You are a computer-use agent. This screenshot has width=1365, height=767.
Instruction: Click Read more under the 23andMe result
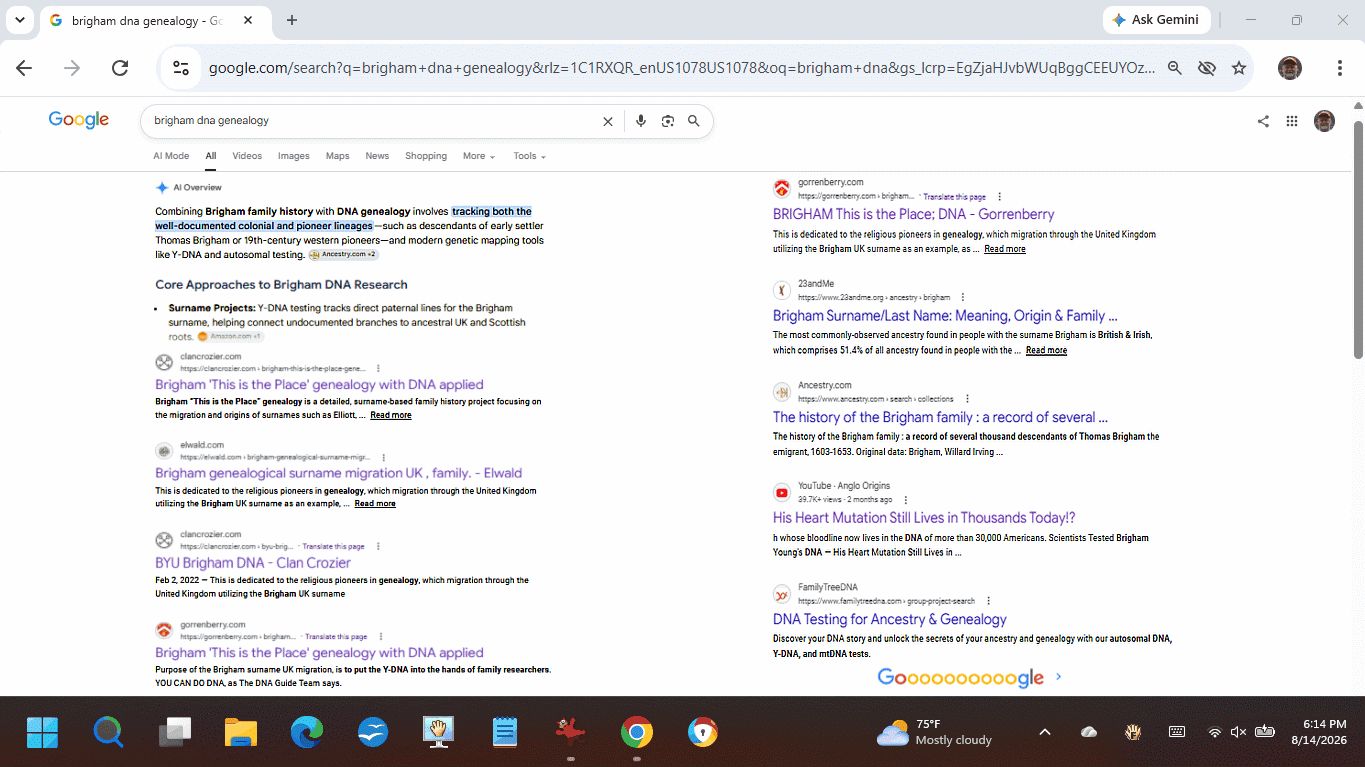coord(1046,351)
